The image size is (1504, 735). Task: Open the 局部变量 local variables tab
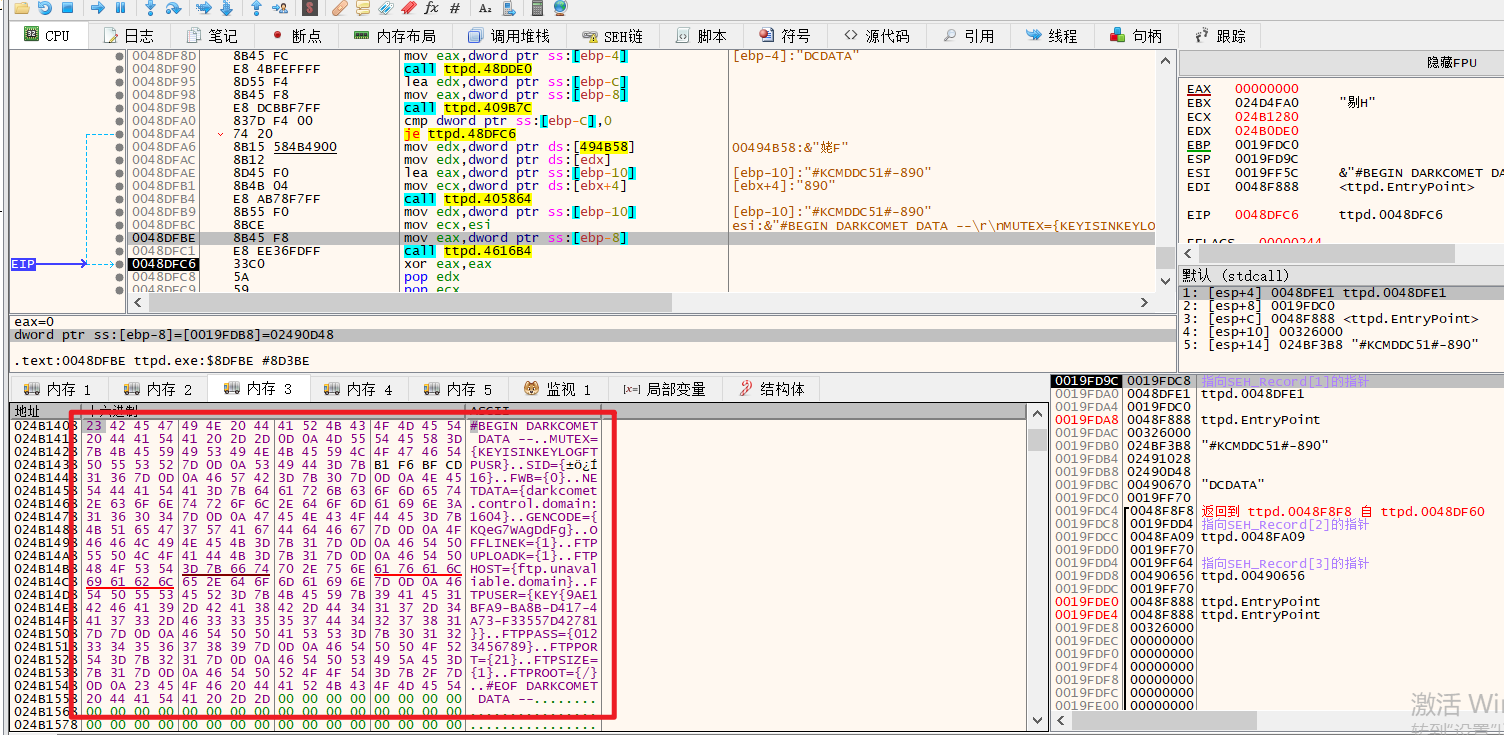(x=664, y=389)
